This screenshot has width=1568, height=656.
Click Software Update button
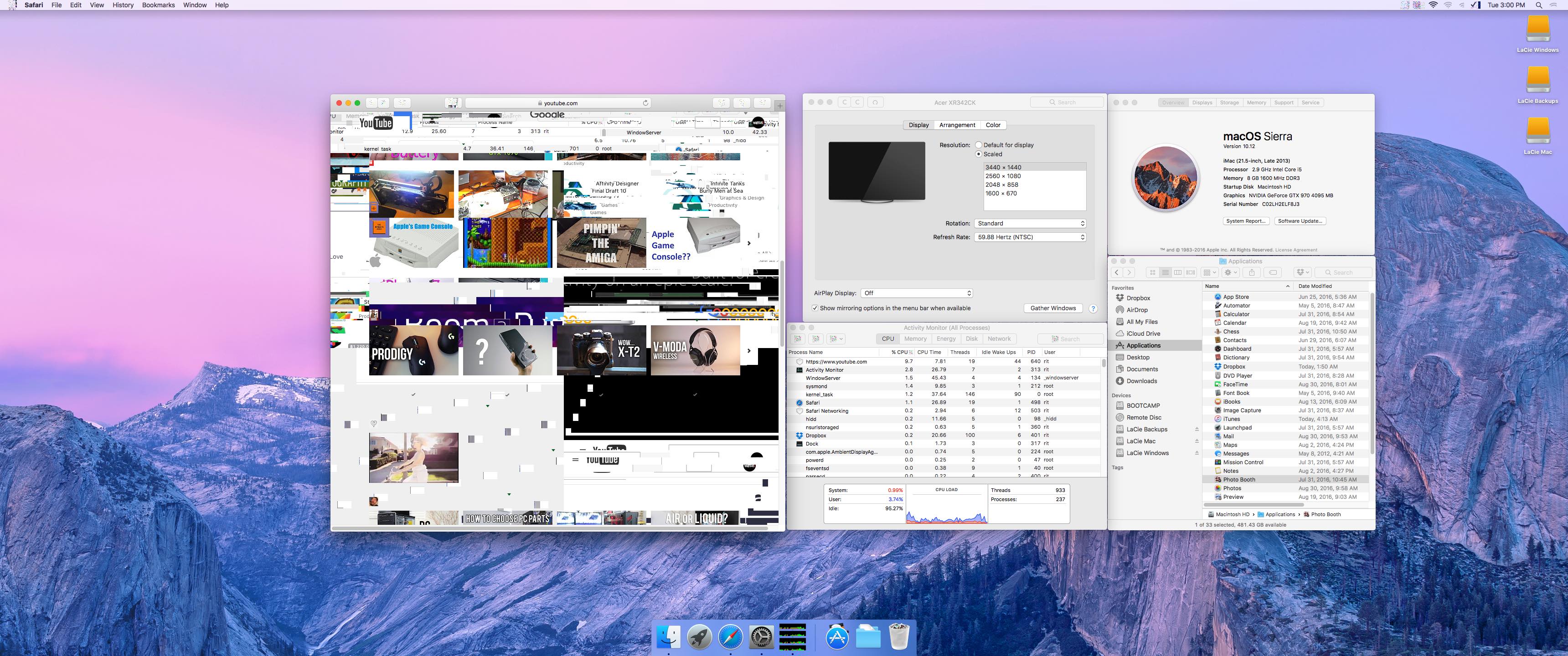[x=1300, y=221]
